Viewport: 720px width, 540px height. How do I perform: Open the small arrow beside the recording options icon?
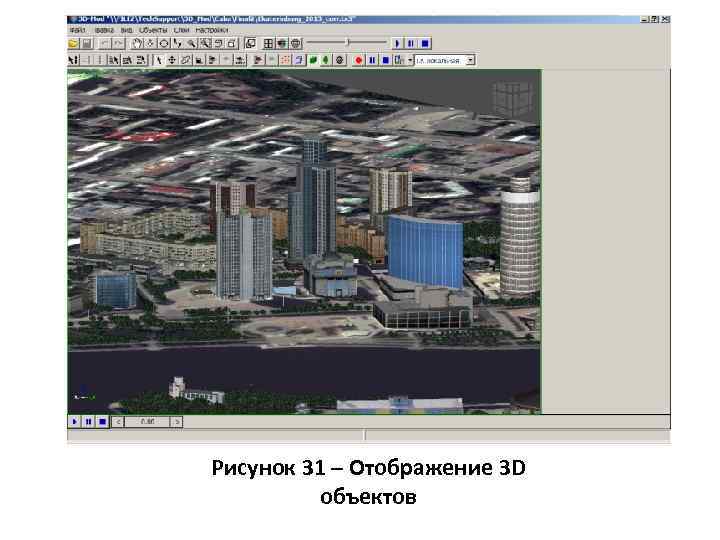410,60
